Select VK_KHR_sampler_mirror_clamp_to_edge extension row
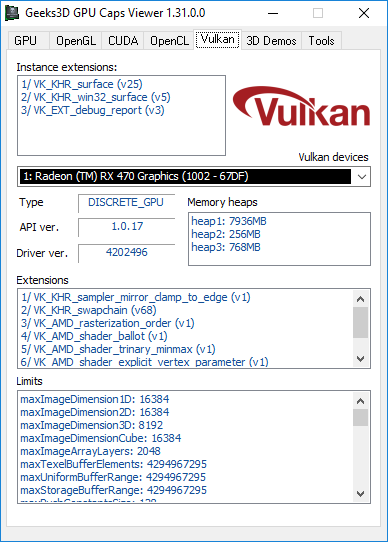Image resolution: width=388 pixels, height=542 pixels. coord(136,298)
